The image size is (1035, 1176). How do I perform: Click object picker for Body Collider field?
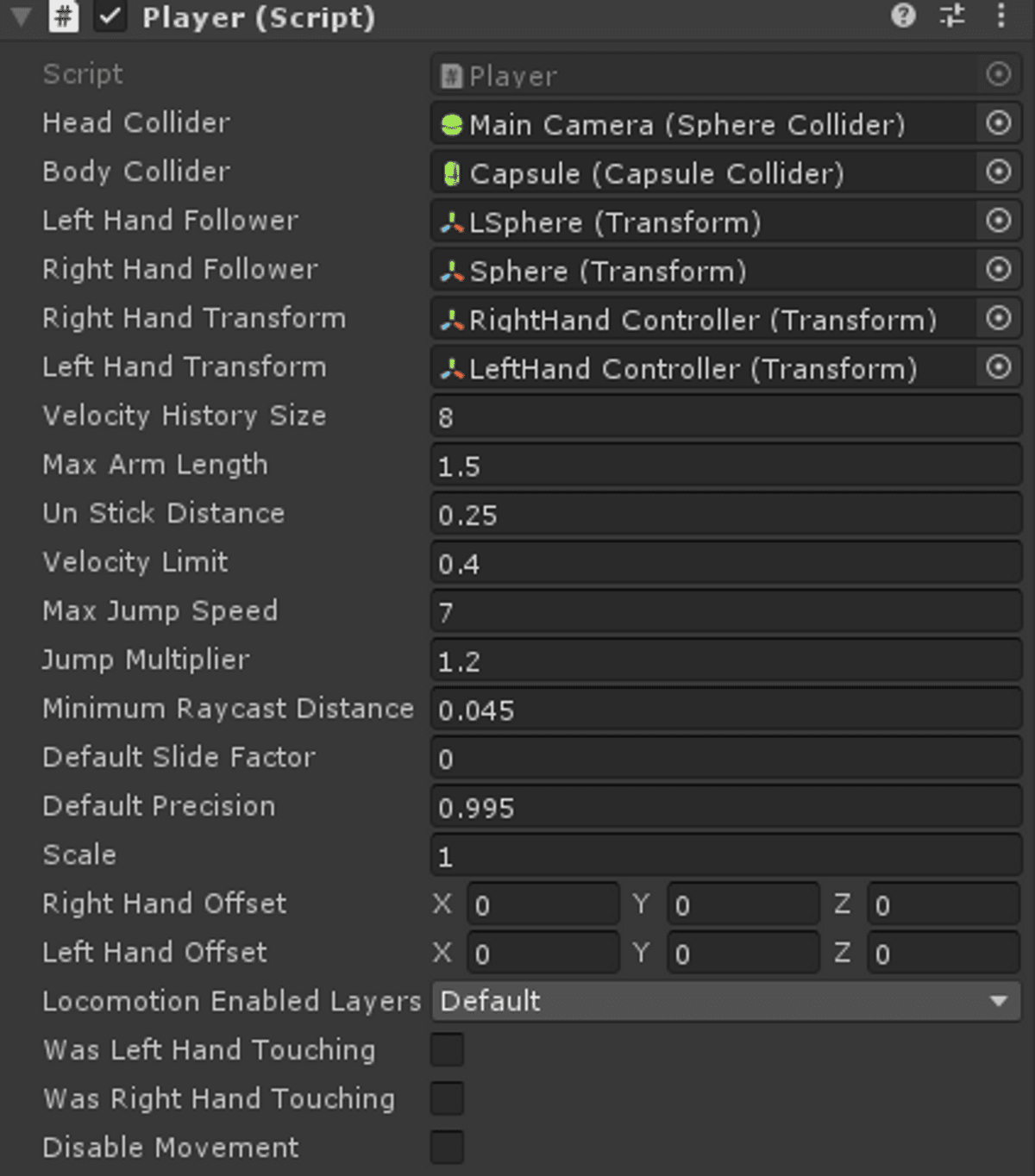pos(998,172)
